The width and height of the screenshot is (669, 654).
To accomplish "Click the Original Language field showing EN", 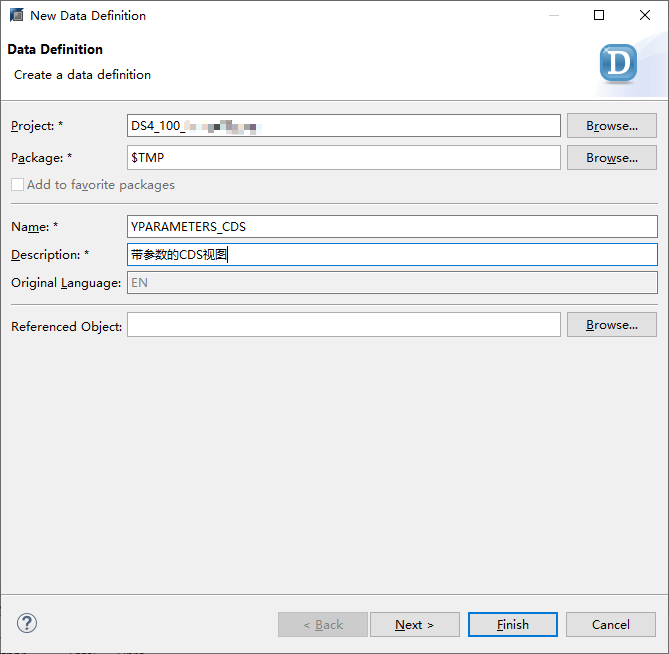I will 392,283.
